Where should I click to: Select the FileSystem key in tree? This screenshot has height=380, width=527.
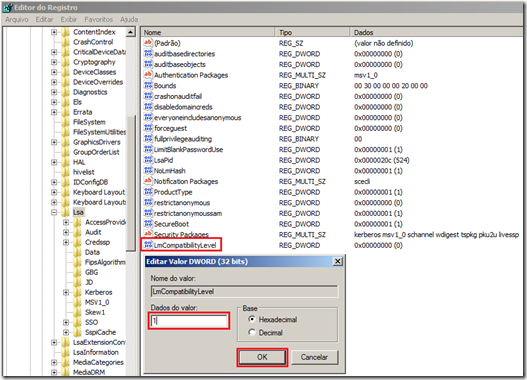click(x=89, y=122)
